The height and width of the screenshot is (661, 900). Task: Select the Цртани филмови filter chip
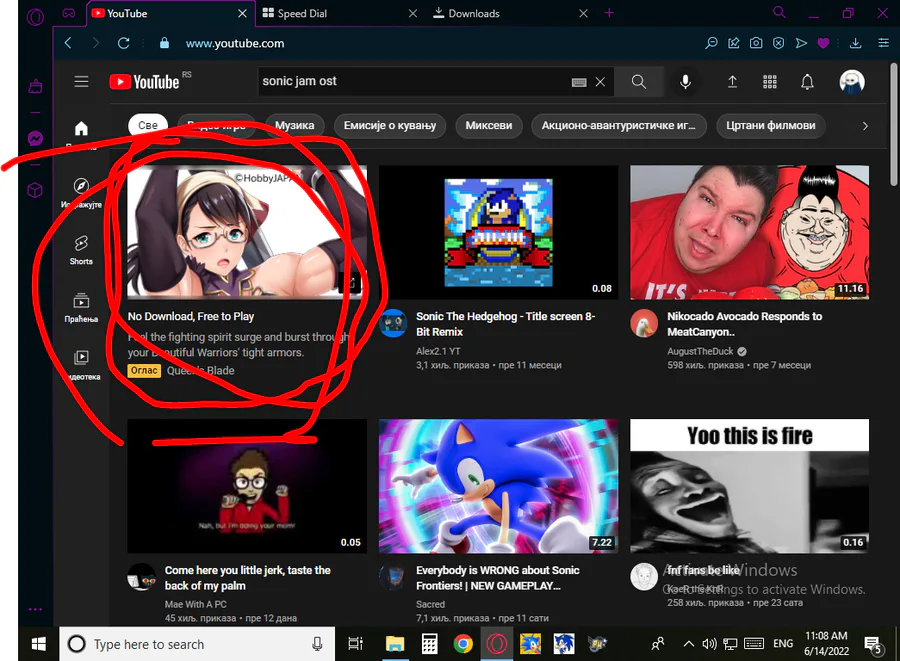click(771, 126)
